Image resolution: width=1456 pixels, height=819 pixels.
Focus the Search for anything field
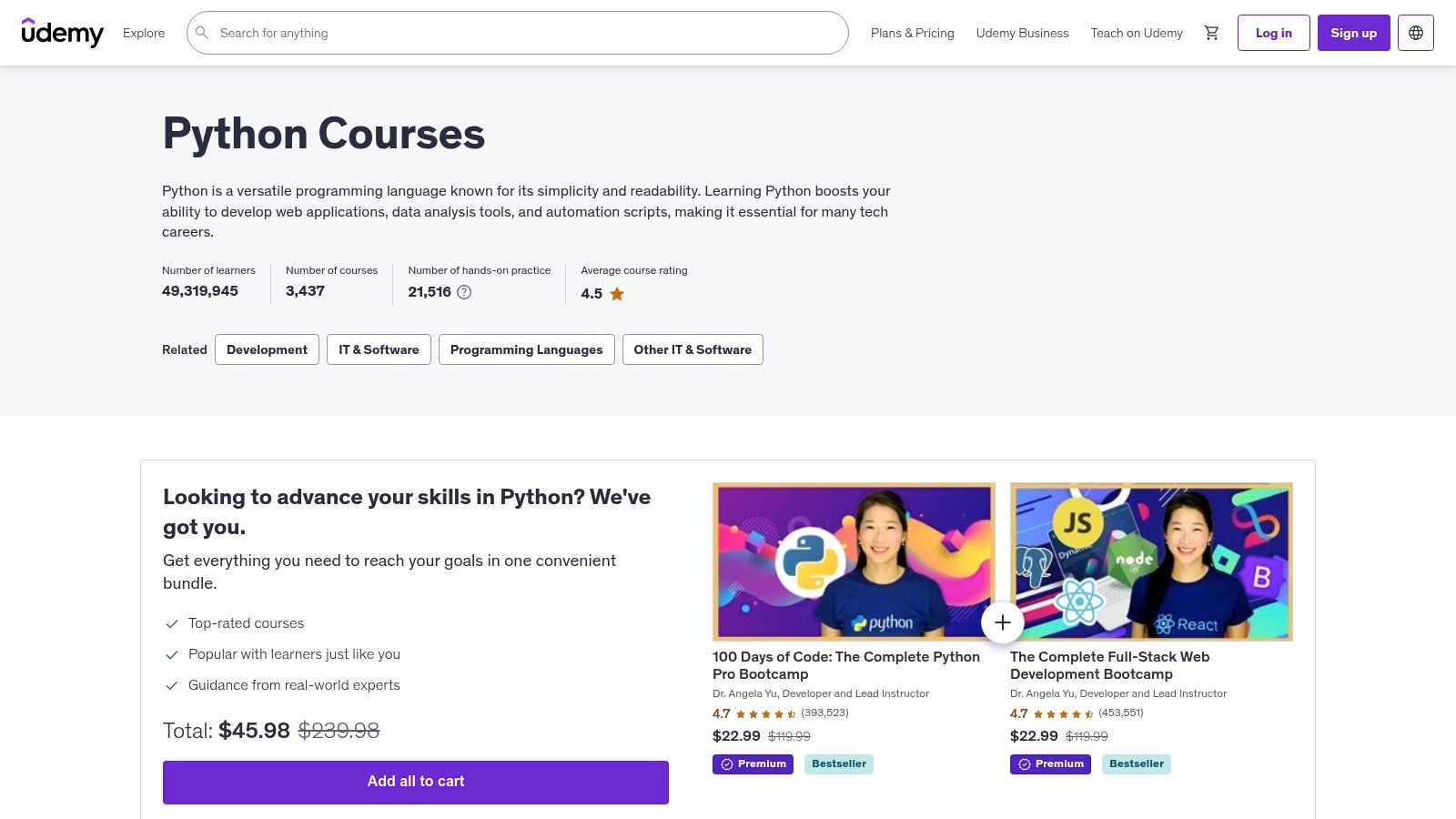point(528,33)
